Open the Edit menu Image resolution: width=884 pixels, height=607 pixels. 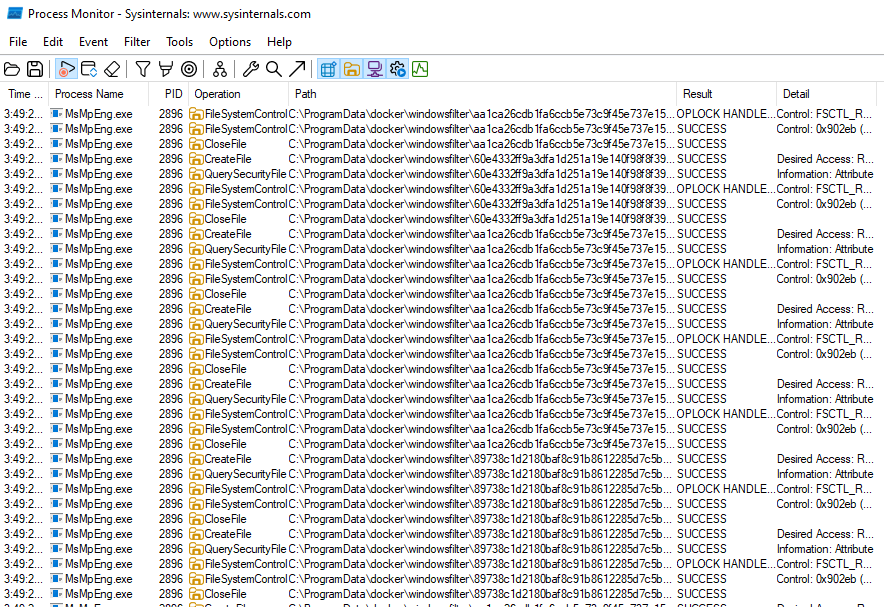click(x=53, y=42)
